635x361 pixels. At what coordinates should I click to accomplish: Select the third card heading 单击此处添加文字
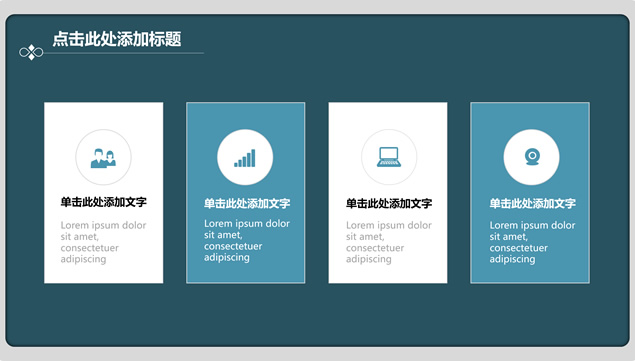tap(389, 203)
